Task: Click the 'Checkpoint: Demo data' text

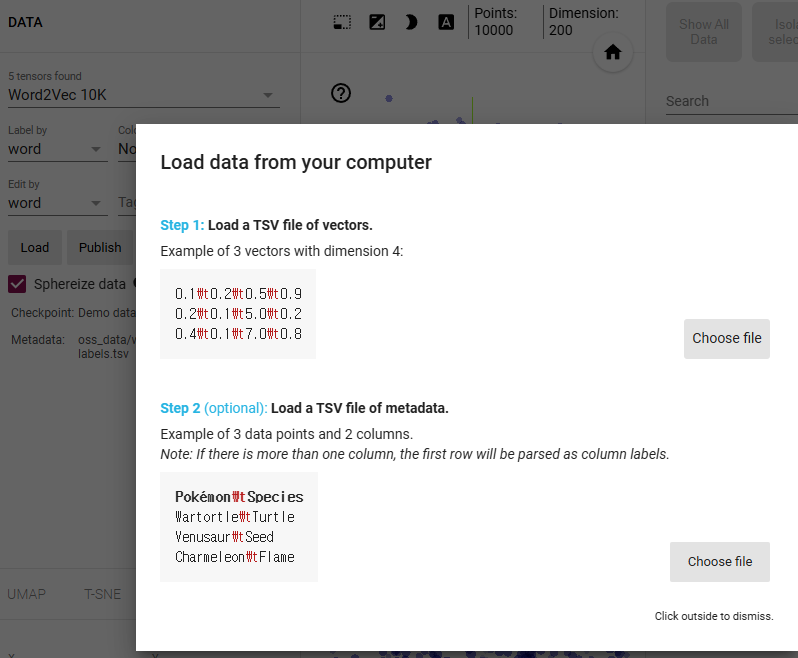Action: pyautogui.click(x=73, y=312)
